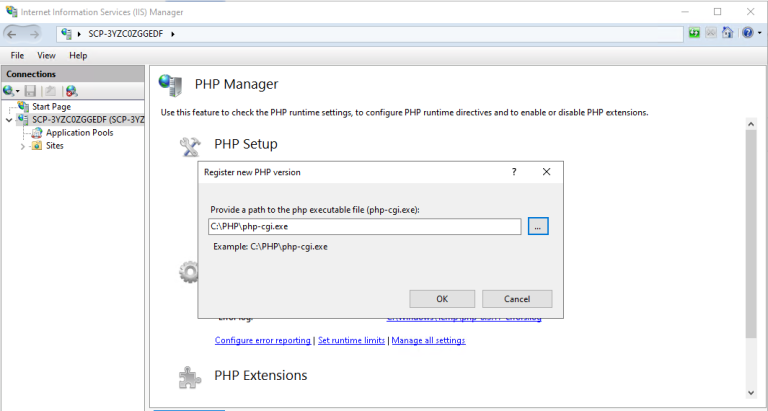Go to Home via house icon
This screenshot has width=768, height=411.
point(728,33)
